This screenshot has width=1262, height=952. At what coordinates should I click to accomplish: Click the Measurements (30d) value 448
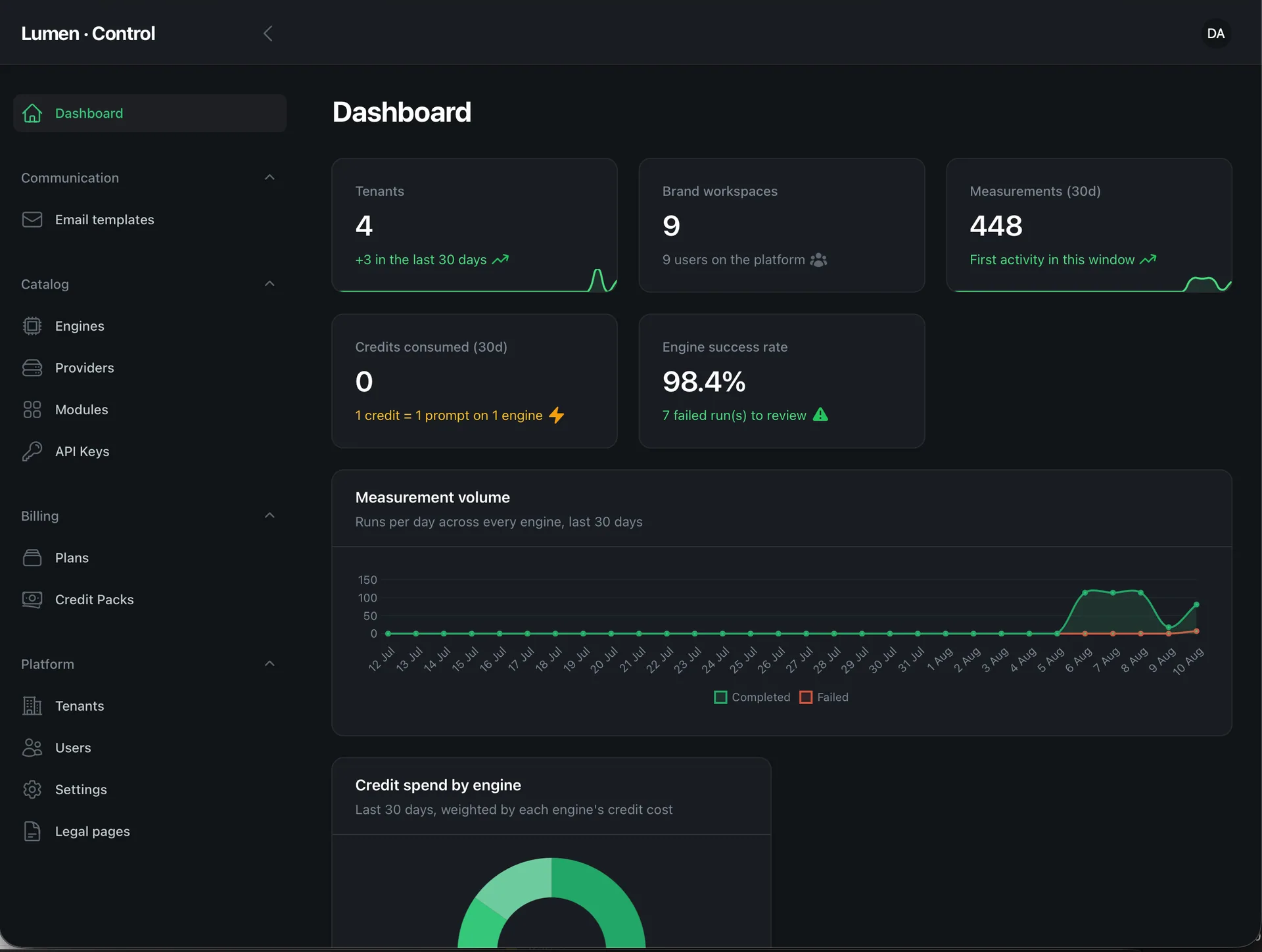click(996, 226)
